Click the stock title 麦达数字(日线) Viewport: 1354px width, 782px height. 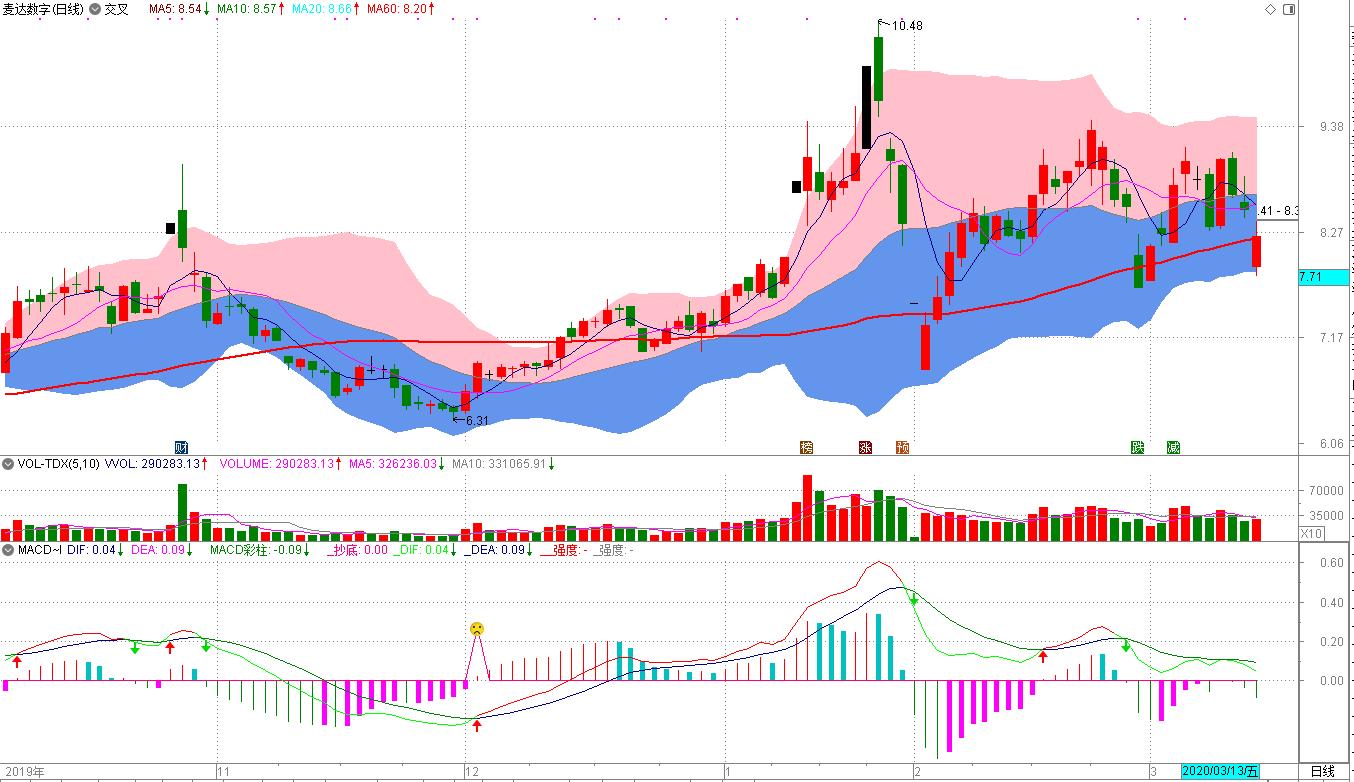tap(44, 8)
